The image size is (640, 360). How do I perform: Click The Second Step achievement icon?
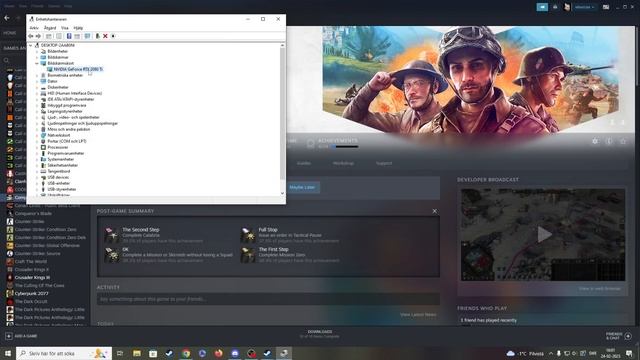click(x=111, y=235)
